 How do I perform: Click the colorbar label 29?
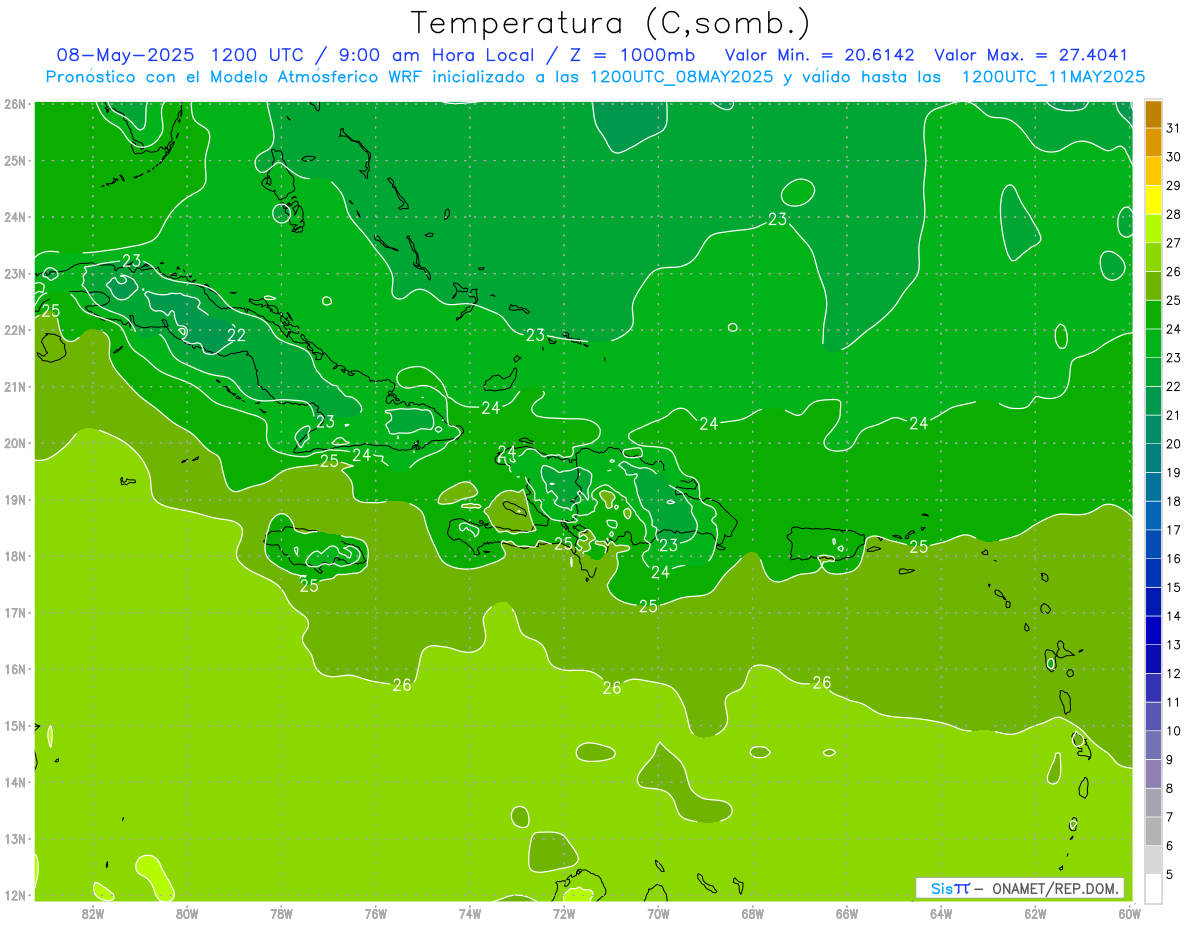point(1173,186)
